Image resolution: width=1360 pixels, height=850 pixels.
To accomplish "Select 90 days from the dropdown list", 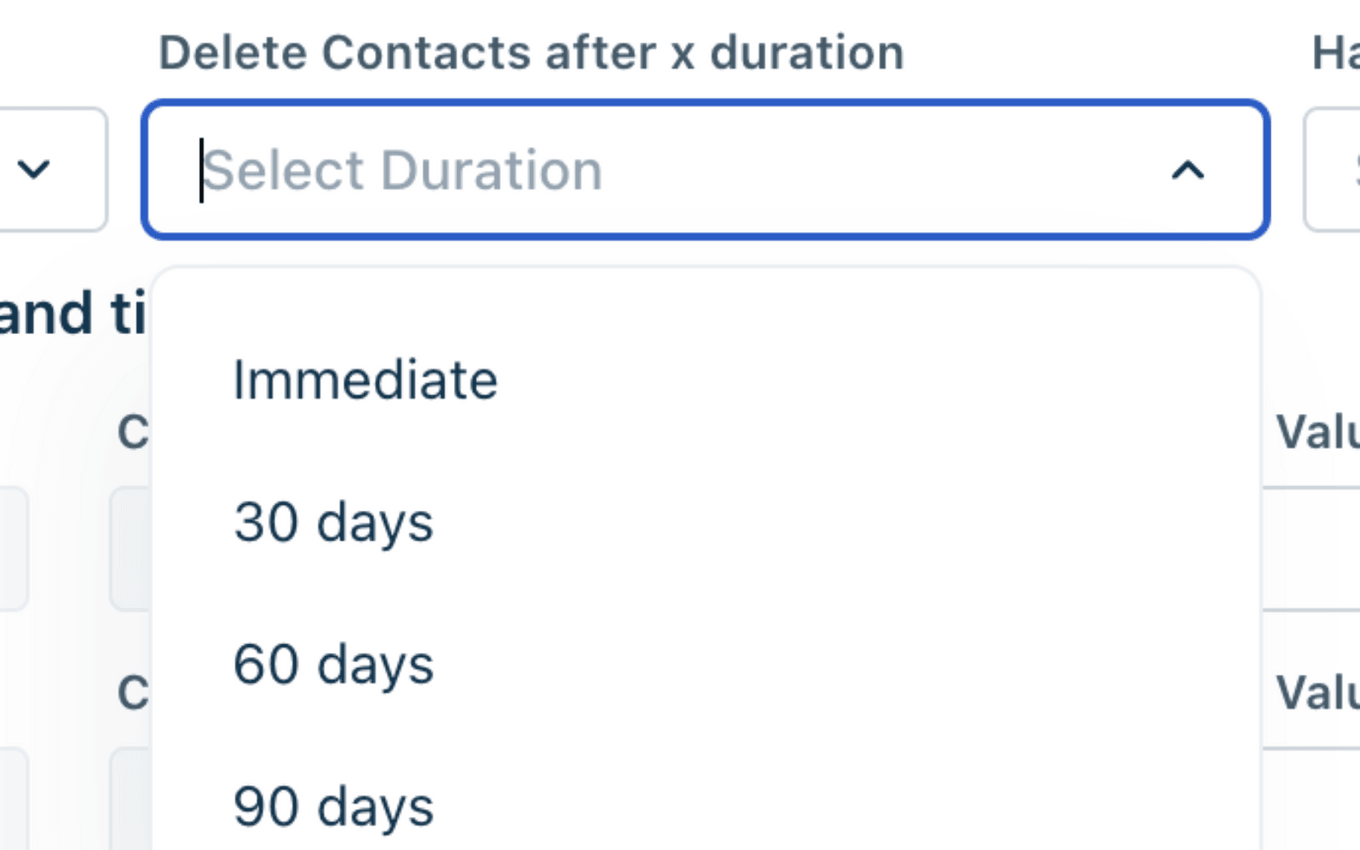I will tap(333, 807).
